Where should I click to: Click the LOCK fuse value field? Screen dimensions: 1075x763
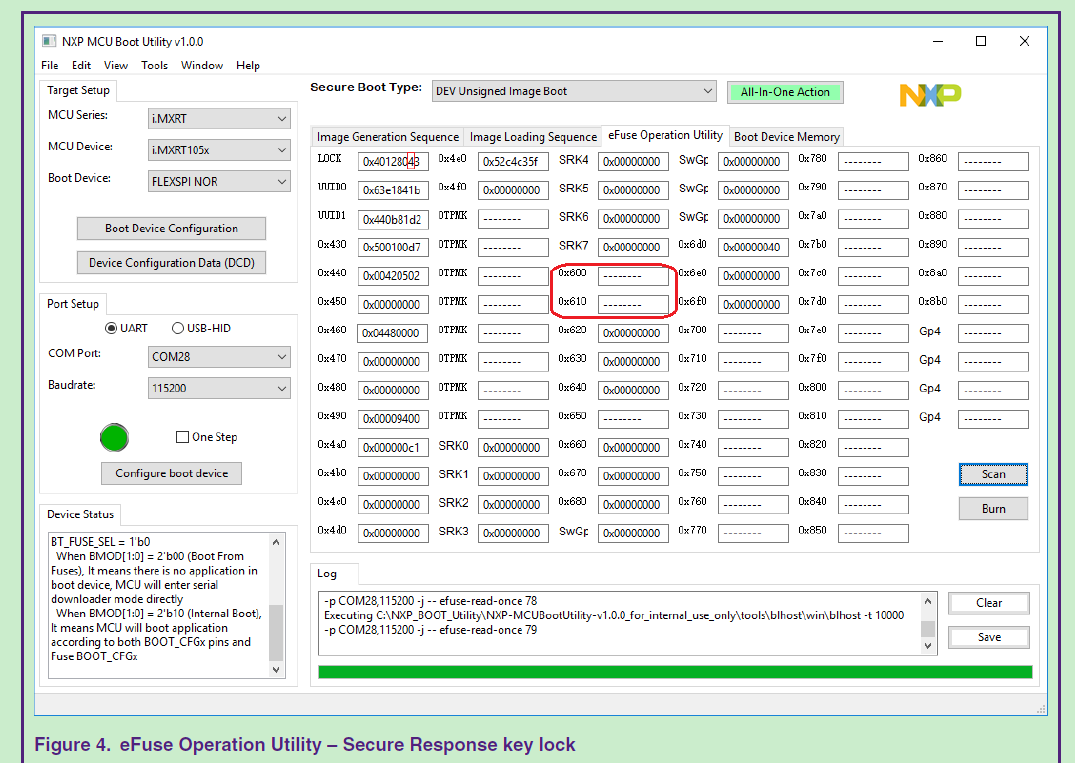tap(392, 160)
